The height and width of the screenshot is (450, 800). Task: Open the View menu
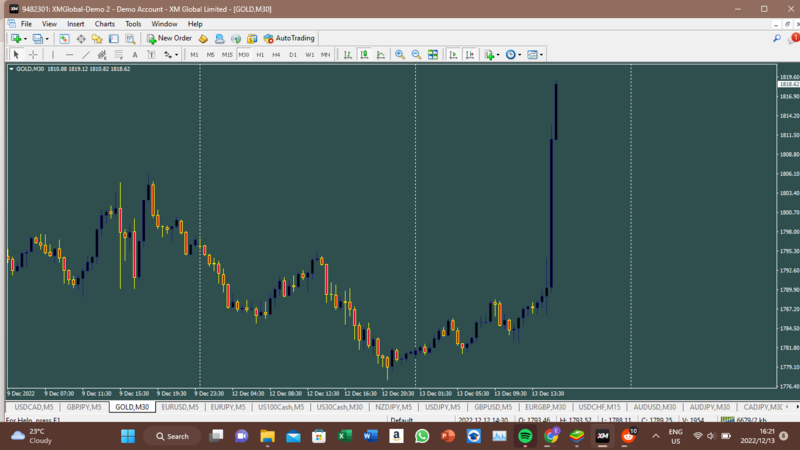(49, 24)
